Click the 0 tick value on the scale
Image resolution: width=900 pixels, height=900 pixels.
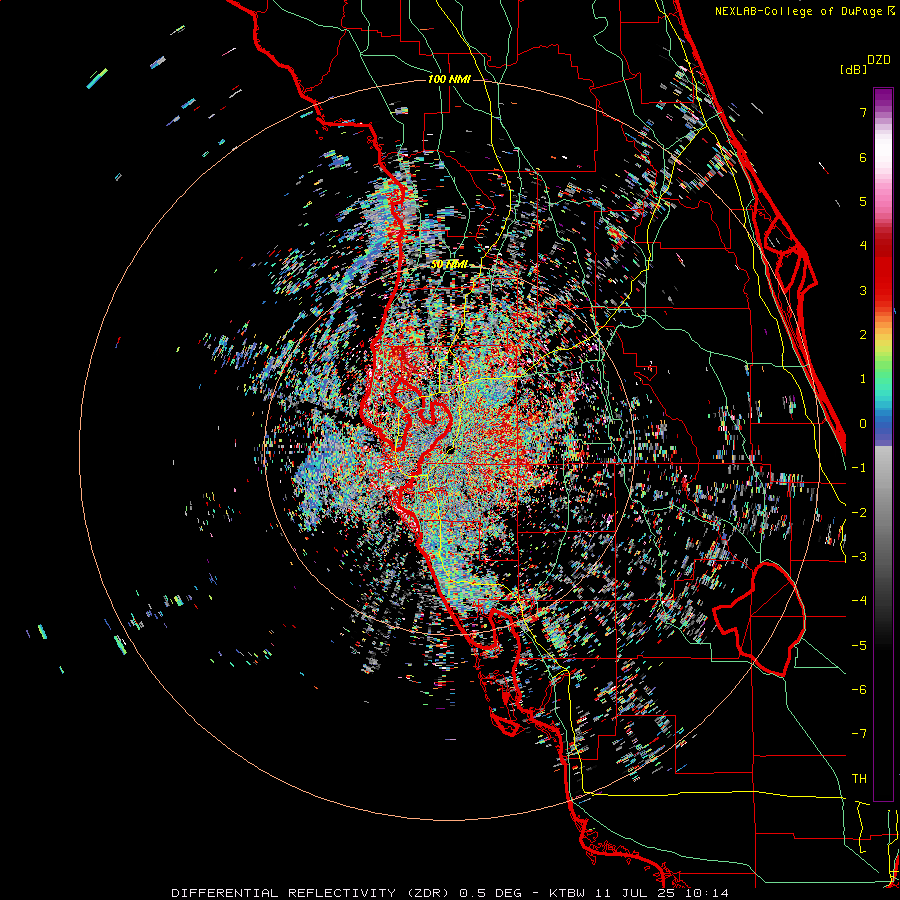(x=863, y=424)
